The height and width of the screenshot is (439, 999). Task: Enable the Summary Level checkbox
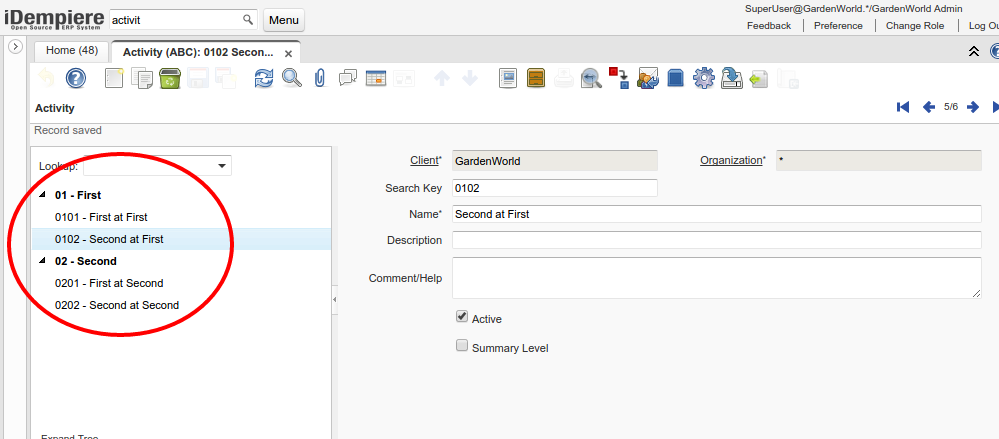[462, 346]
